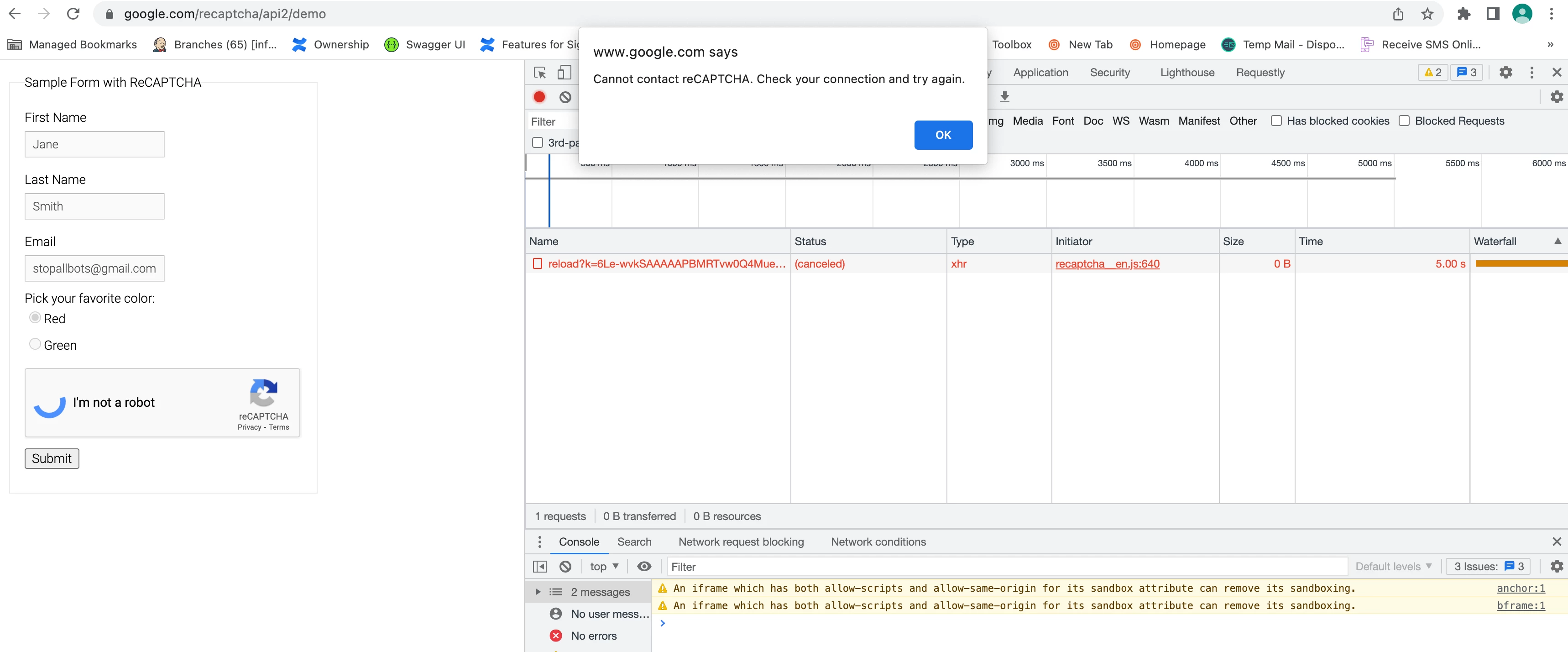Toggle the browser side panel icon
Image resolution: width=1568 pixels, height=652 pixels.
[1493, 13]
